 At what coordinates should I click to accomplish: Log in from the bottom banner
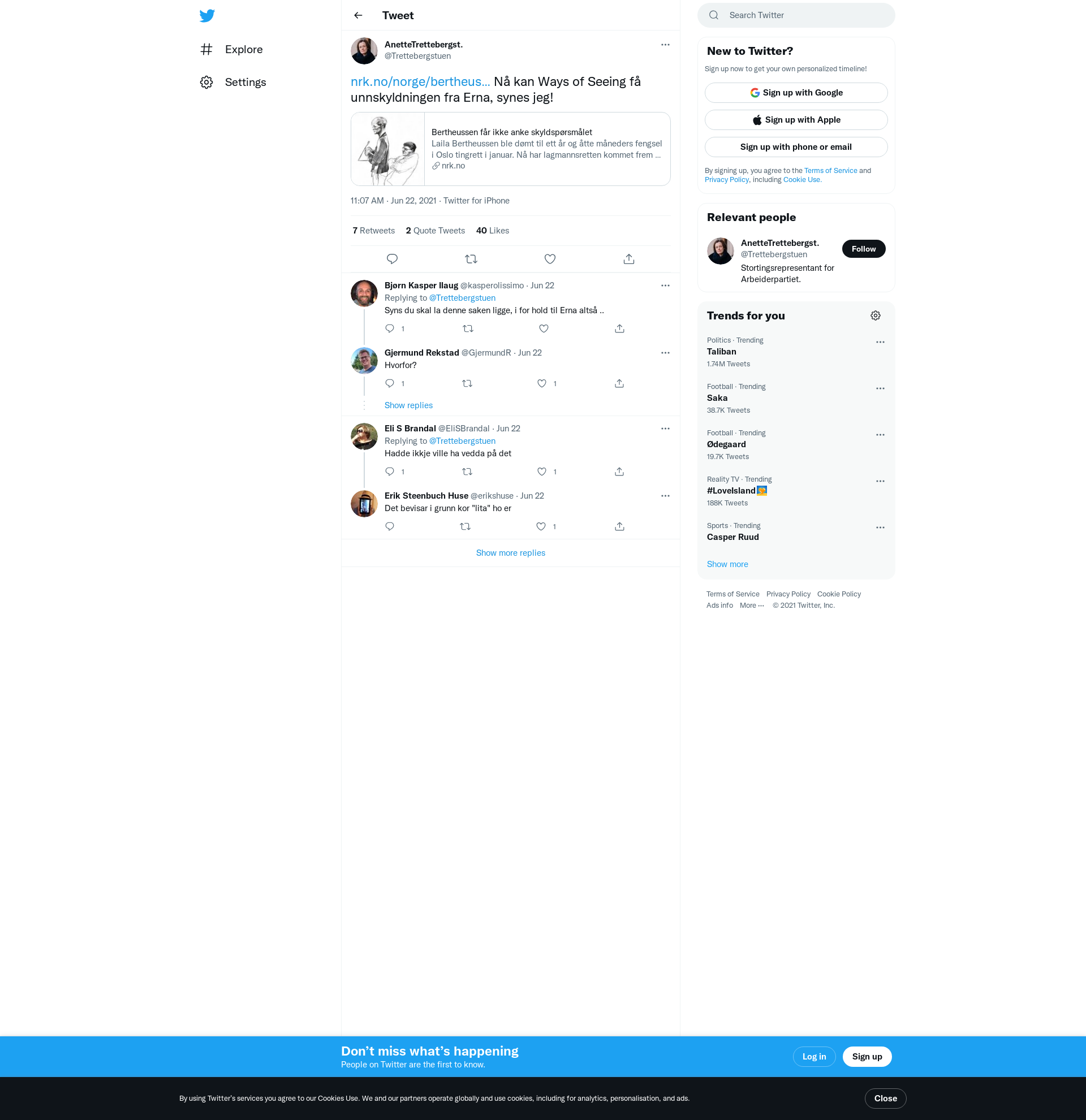814,1057
